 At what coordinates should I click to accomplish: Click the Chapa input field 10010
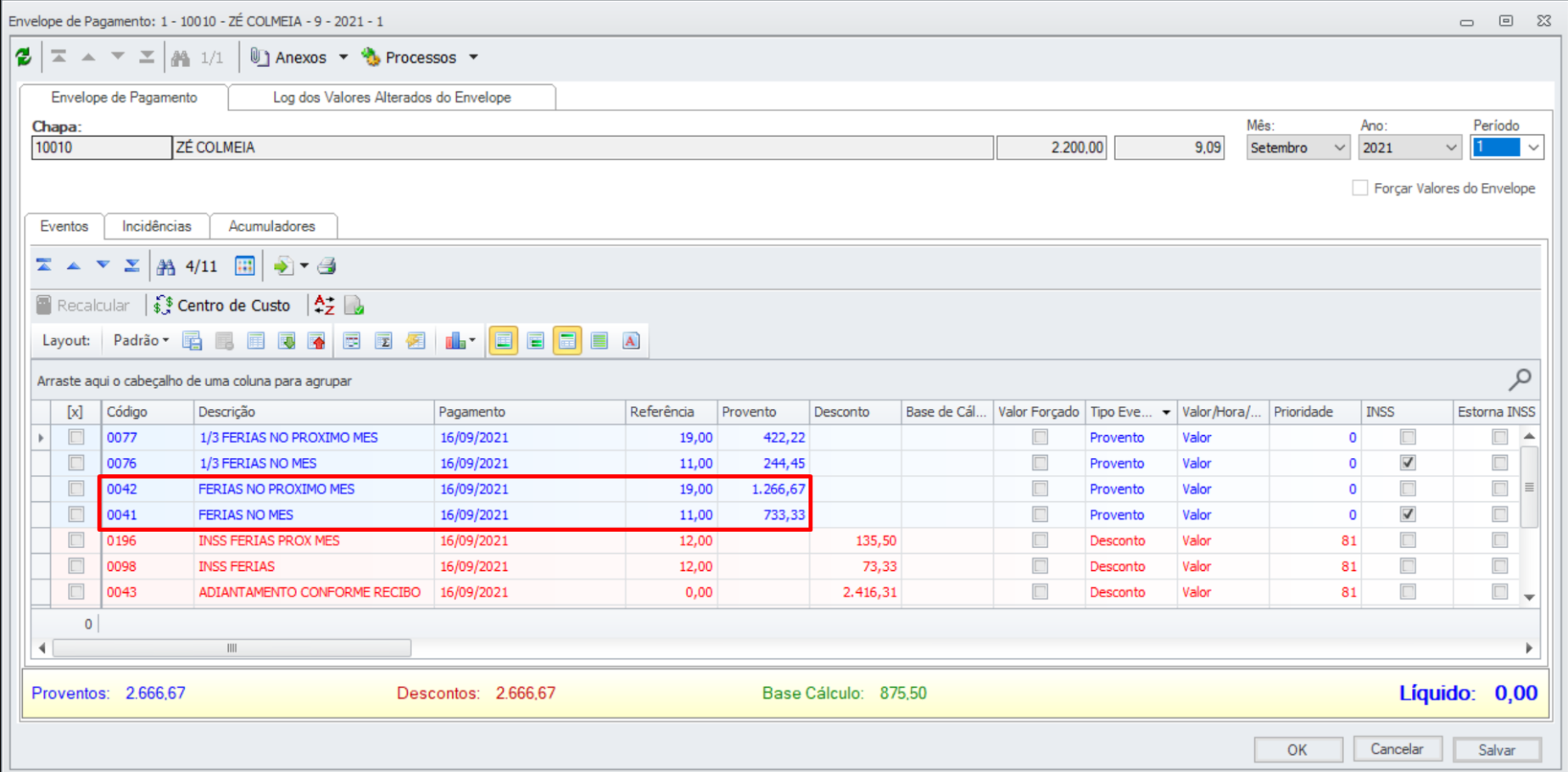pos(101,148)
